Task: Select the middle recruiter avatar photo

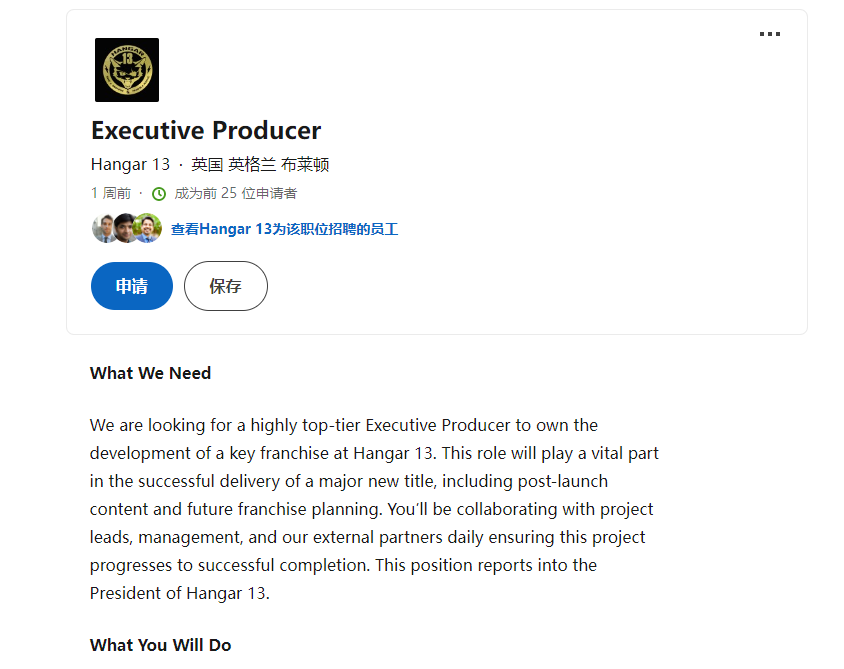Action: pyautogui.click(x=126, y=228)
